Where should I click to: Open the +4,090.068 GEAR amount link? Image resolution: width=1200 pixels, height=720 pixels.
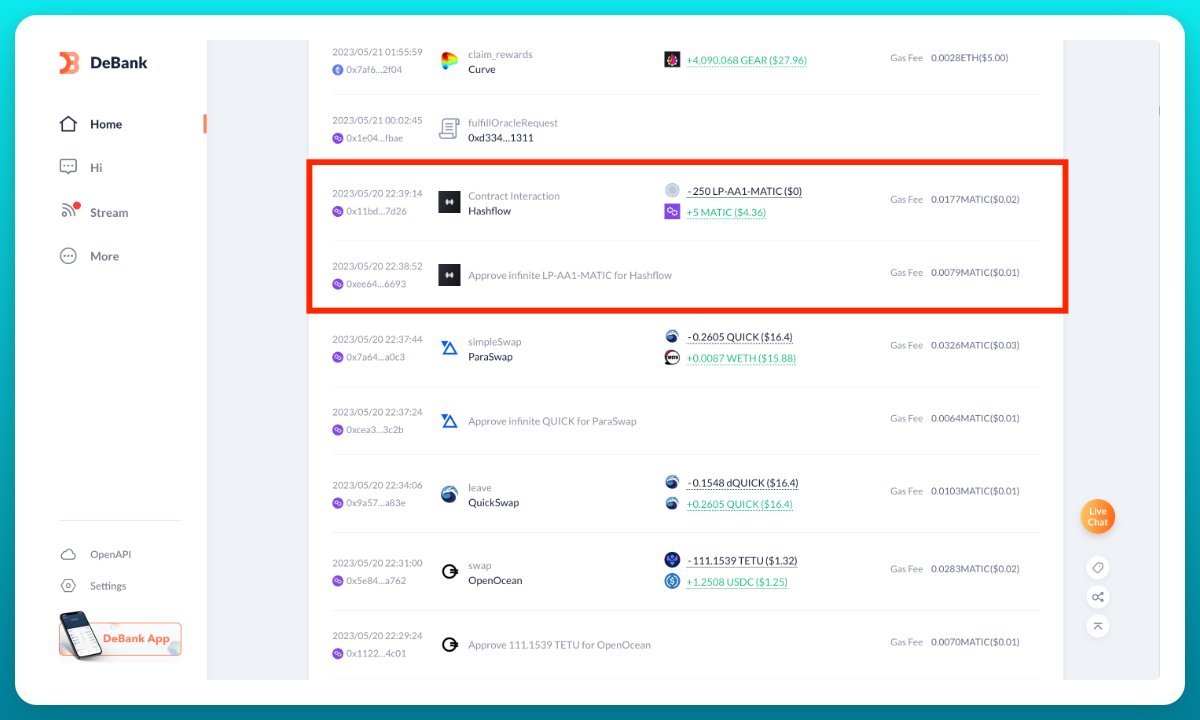click(x=746, y=61)
